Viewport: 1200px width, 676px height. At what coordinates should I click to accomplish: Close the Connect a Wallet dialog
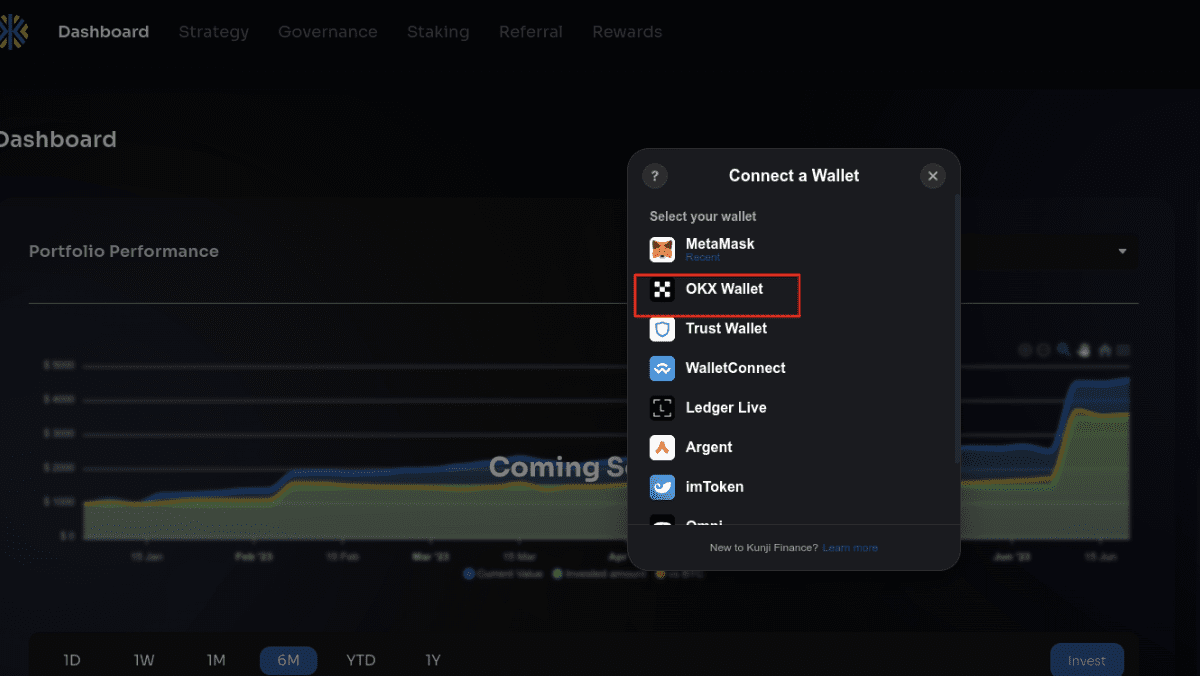pos(932,176)
